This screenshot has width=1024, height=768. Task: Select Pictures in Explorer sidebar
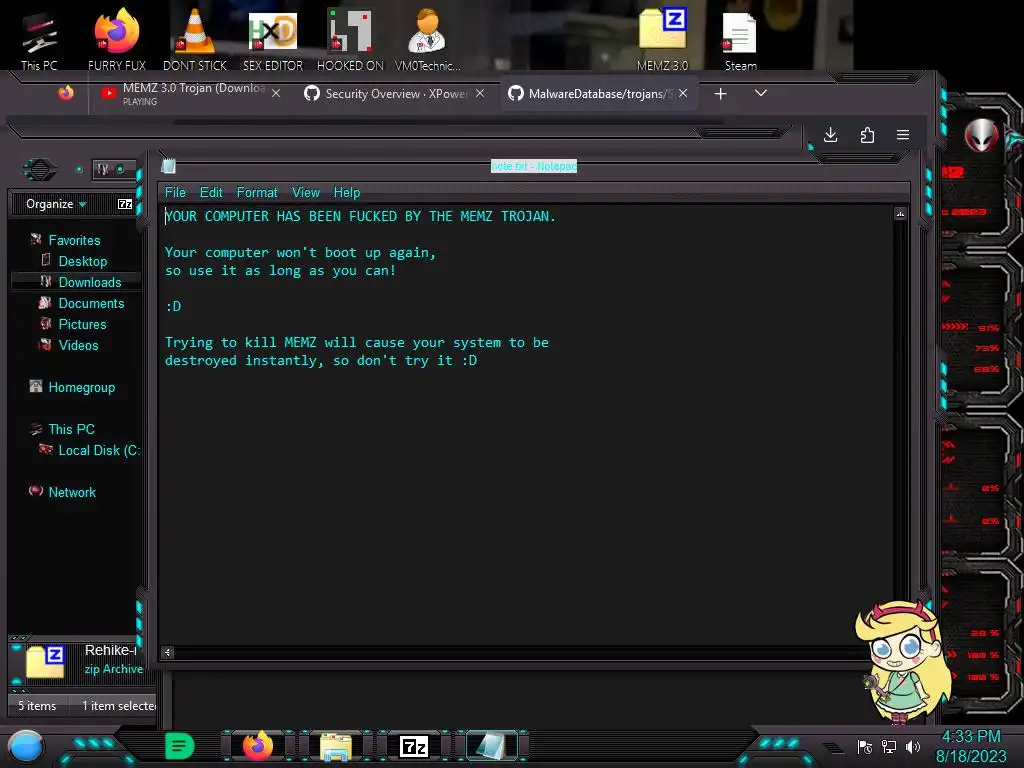pos(82,324)
